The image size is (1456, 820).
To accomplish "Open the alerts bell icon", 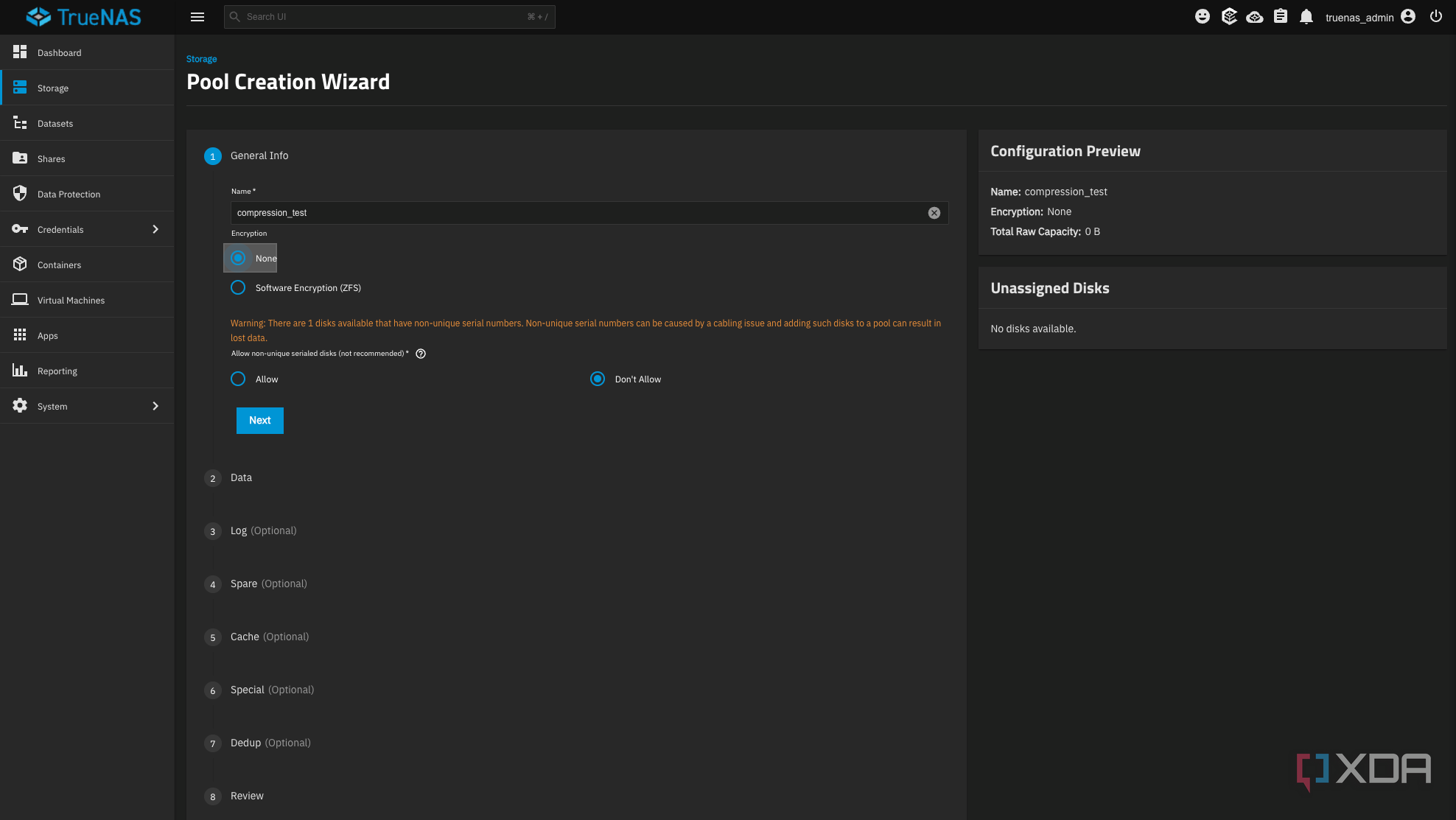I will [1306, 17].
